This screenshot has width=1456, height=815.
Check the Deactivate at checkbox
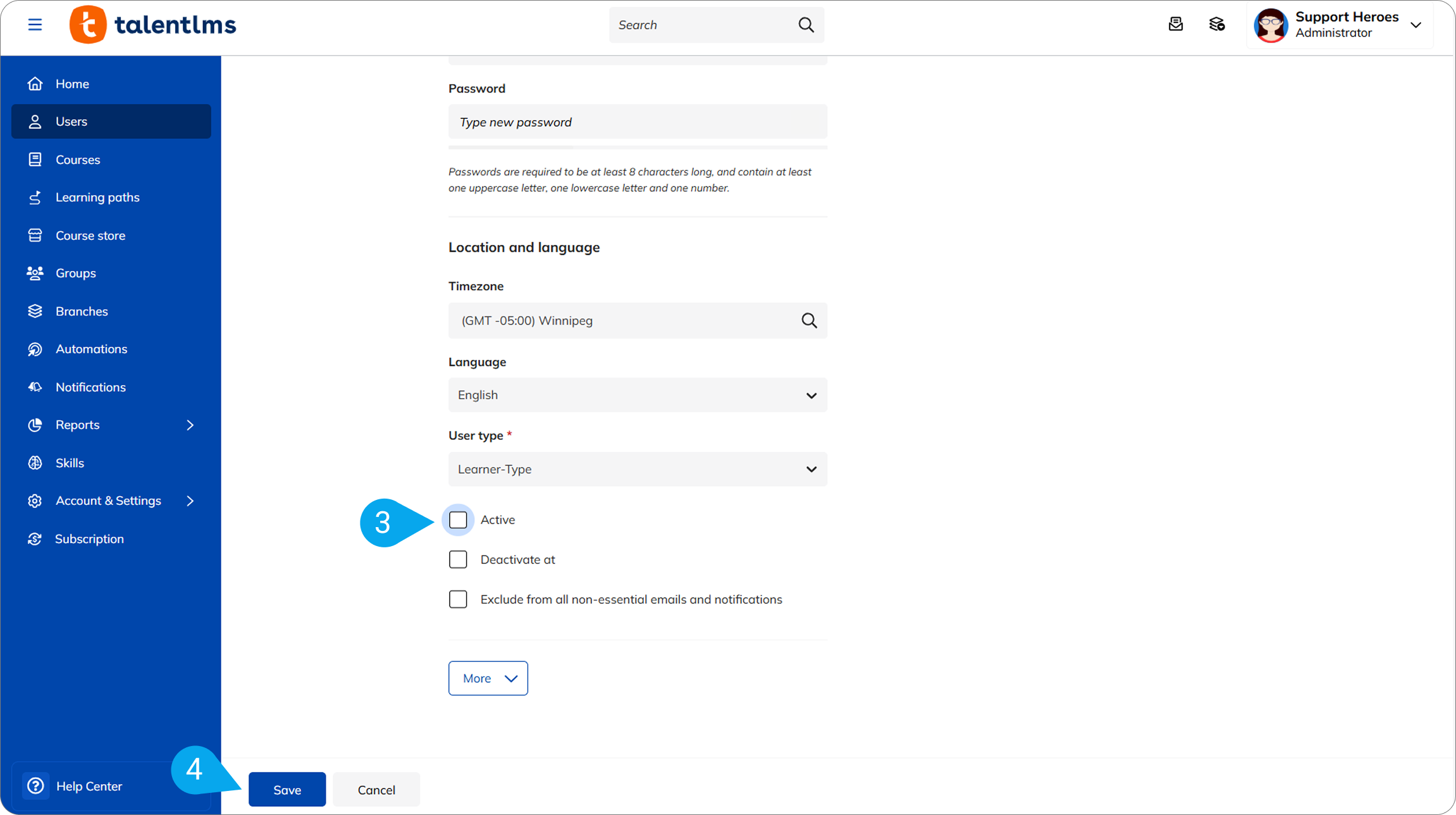point(458,559)
